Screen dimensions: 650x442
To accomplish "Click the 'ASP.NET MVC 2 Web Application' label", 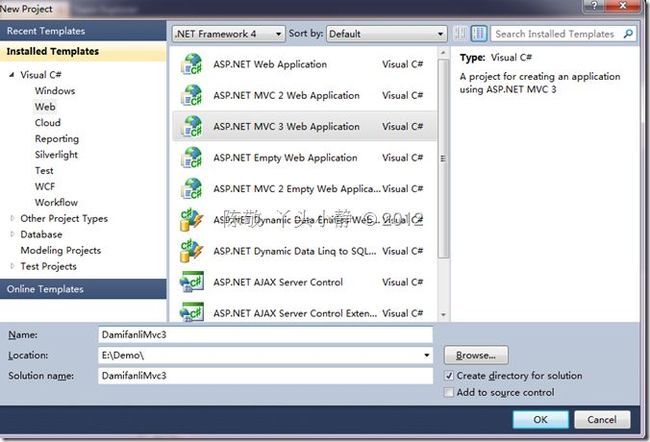I will (x=286, y=96).
